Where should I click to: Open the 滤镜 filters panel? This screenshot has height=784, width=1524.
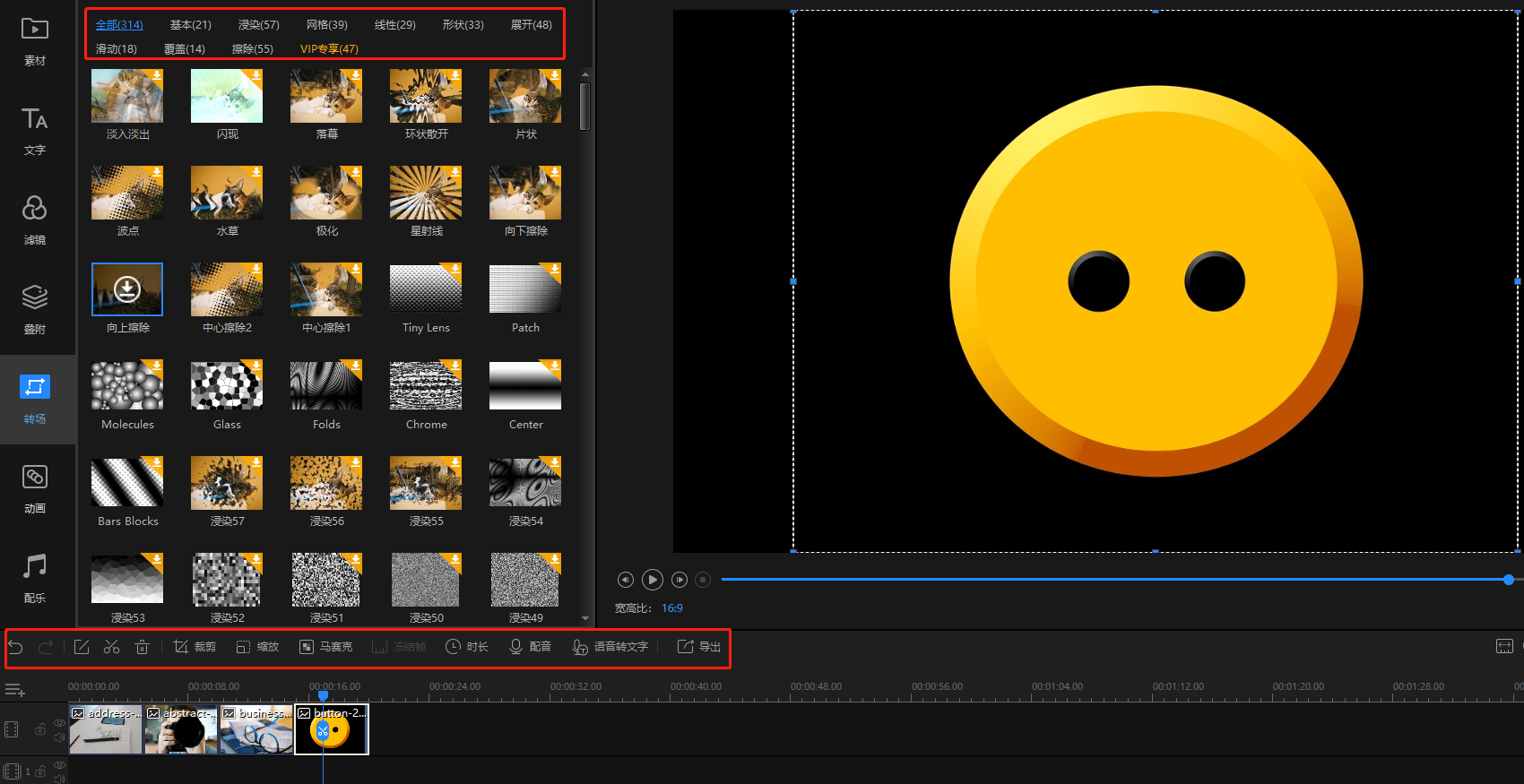coord(35,221)
